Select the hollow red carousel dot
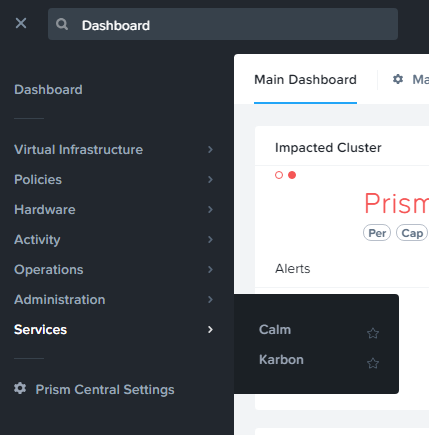 279,175
